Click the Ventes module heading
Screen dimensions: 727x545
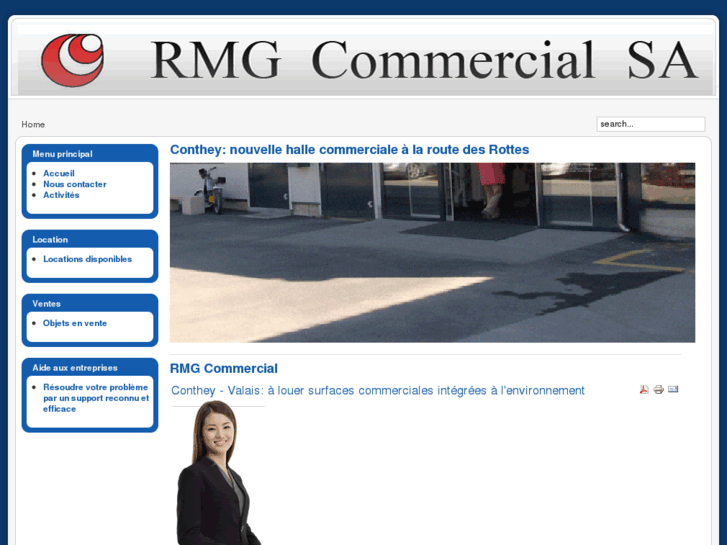click(46, 304)
